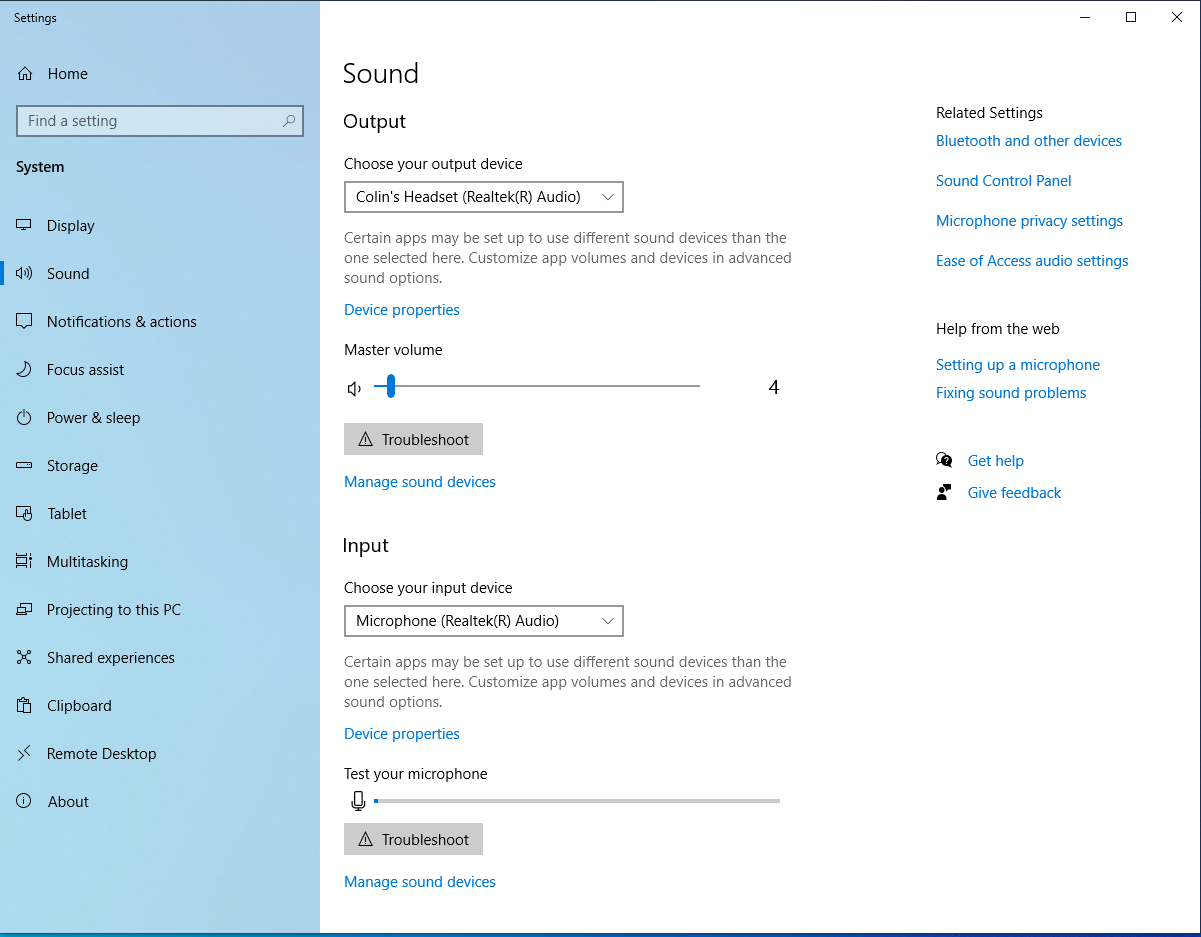The image size is (1201, 937).
Task: Open the input device dropdown
Action: coord(484,621)
